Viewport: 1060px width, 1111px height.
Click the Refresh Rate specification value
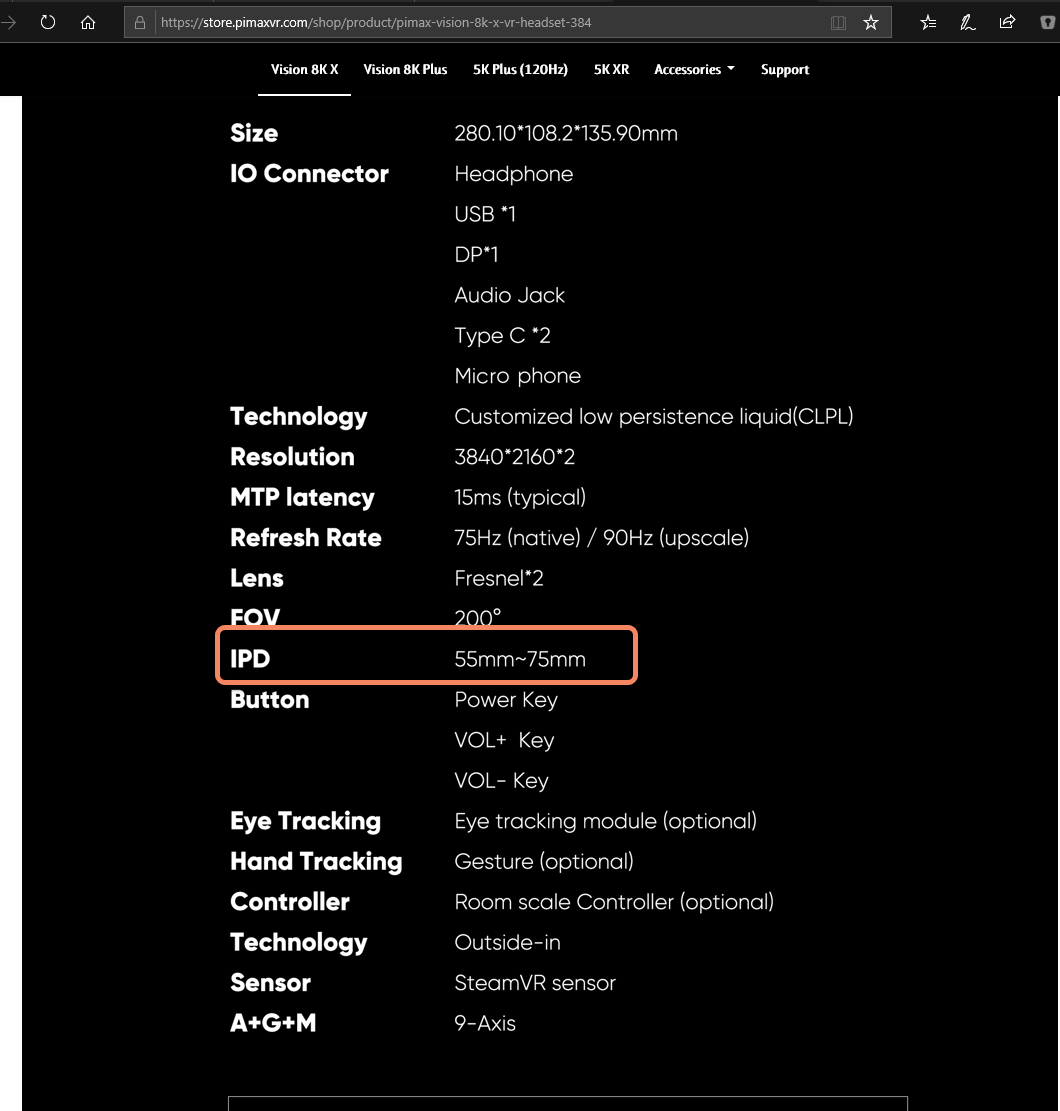point(602,538)
